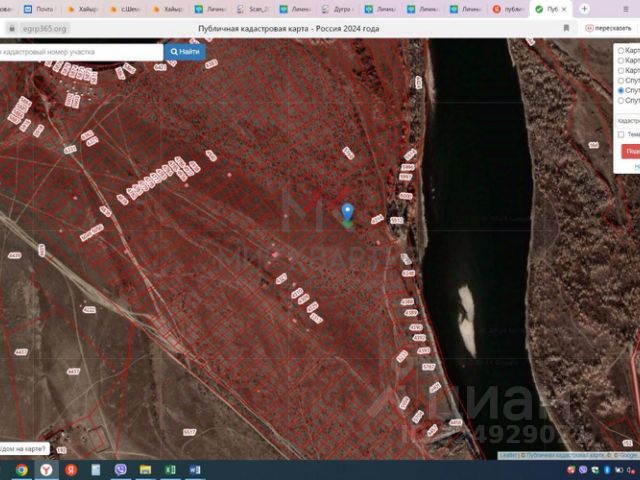Click parcel label 1000 near the river

pos(405,196)
